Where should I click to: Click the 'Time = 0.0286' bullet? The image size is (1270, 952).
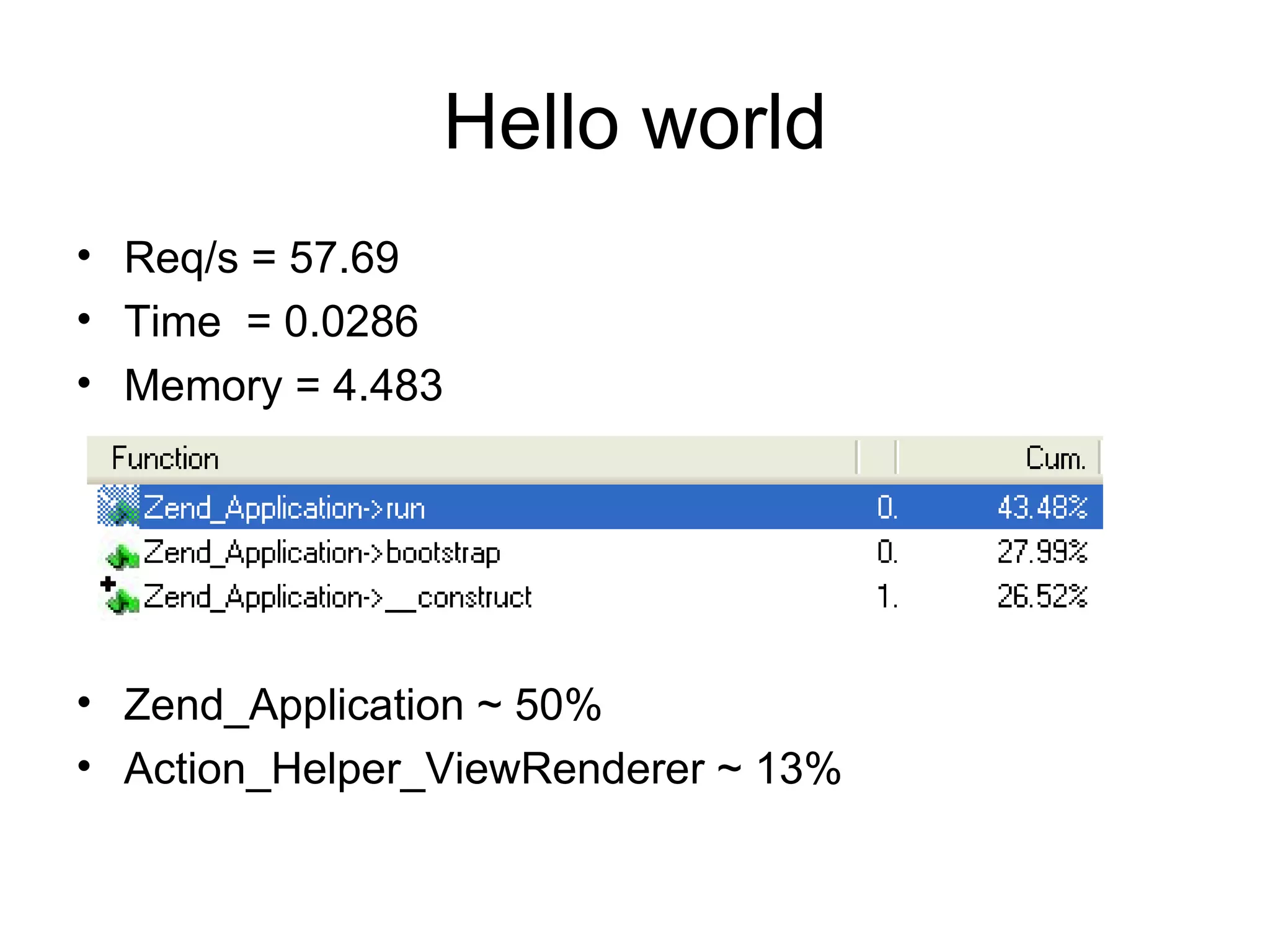tap(271, 322)
